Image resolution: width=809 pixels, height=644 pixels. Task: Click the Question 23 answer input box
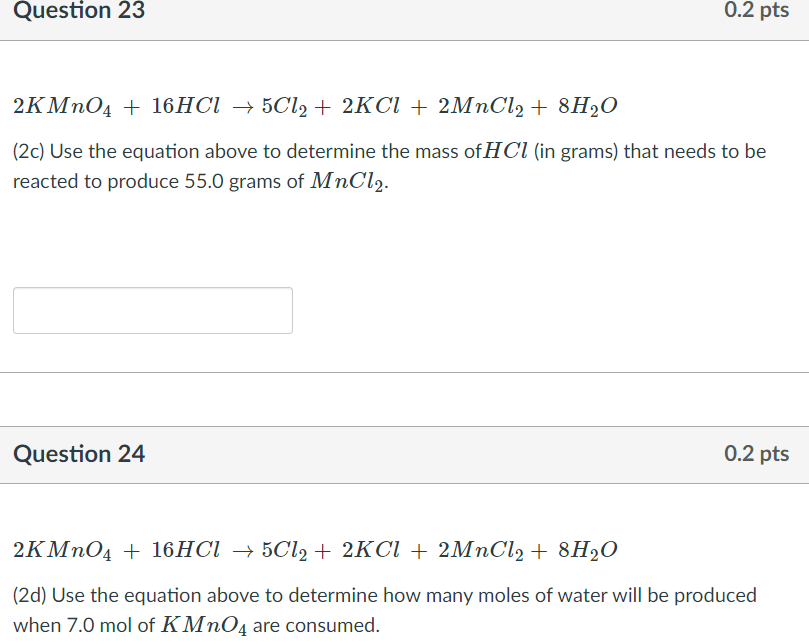click(153, 311)
